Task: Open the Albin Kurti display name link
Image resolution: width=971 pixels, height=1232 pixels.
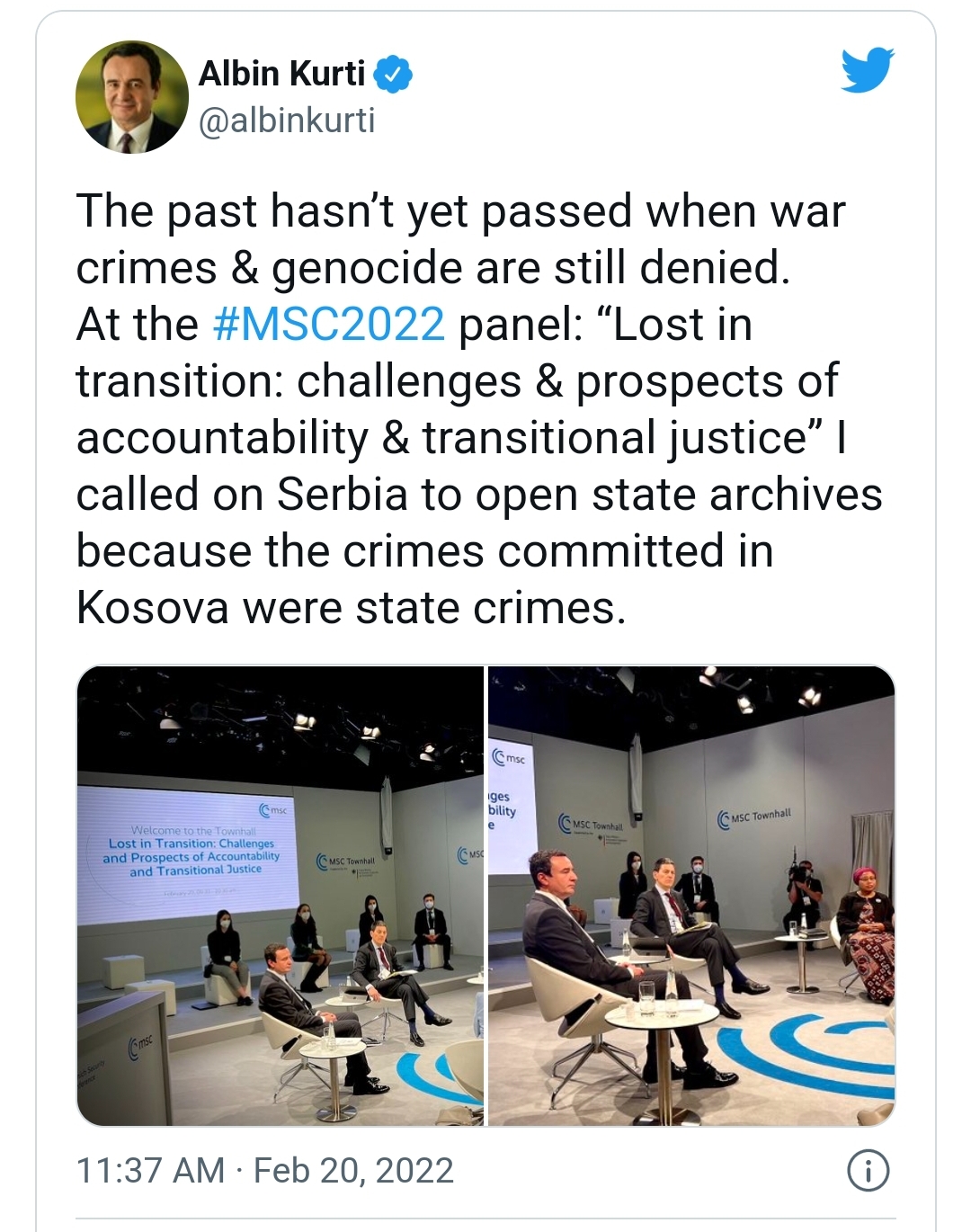Action: pos(281,74)
